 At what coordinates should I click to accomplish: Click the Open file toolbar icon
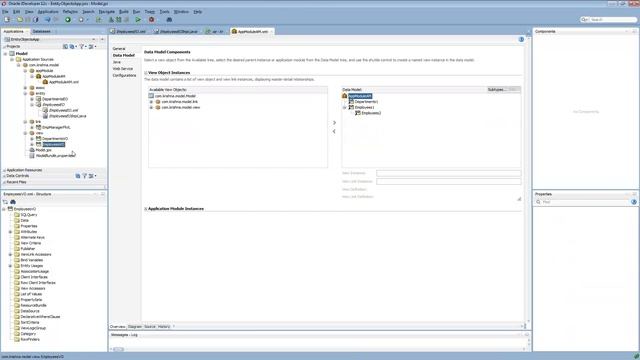(x=20, y=20)
